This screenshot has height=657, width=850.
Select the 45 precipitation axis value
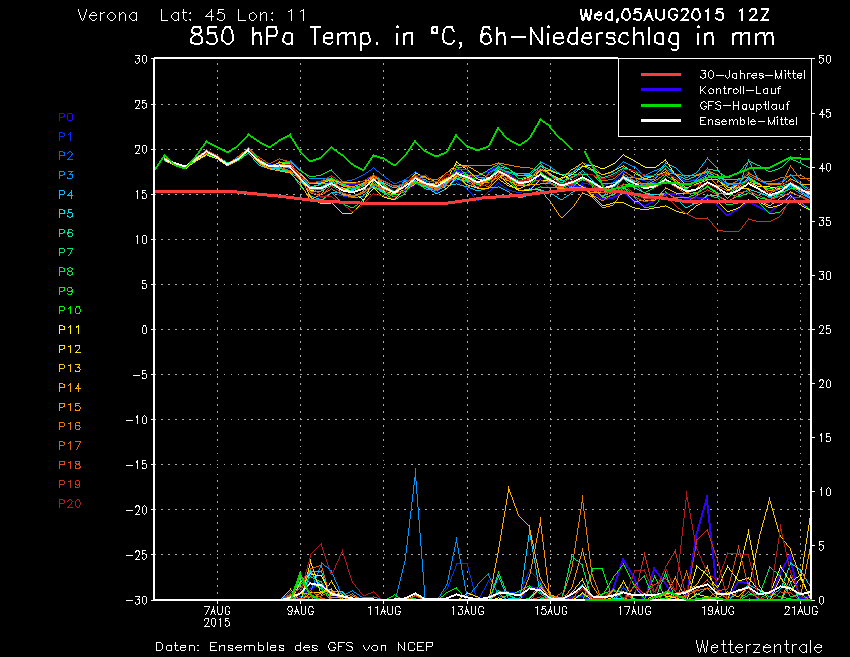[825, 114]
